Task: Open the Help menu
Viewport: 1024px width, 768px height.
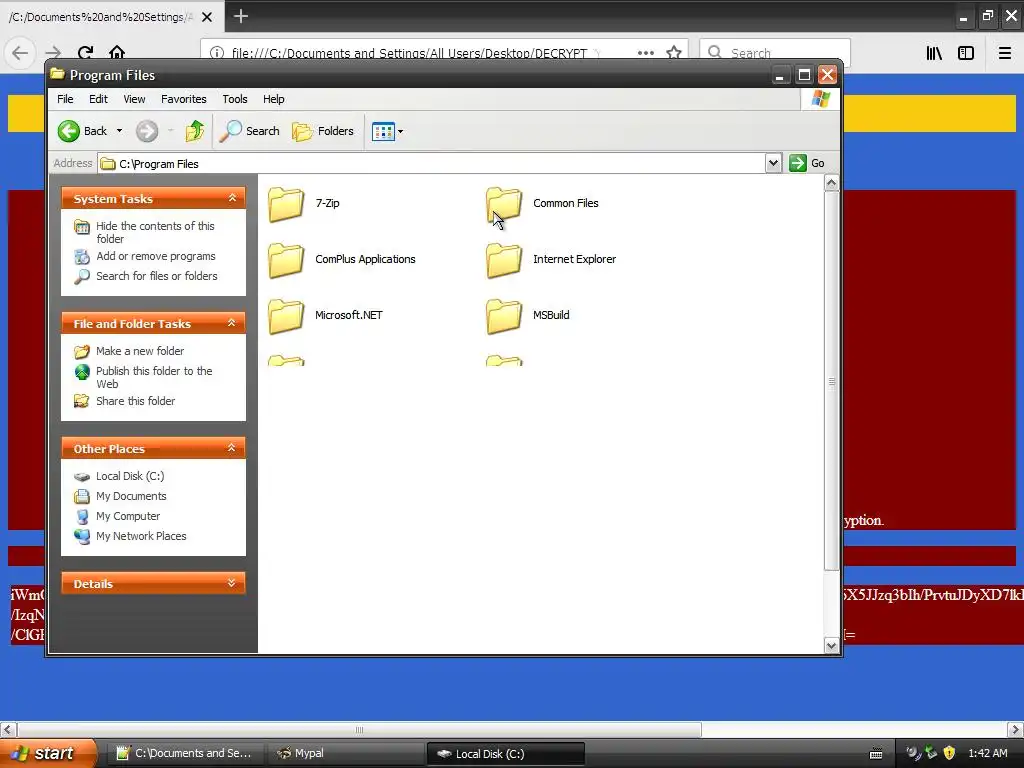Action: click(274, 99)
